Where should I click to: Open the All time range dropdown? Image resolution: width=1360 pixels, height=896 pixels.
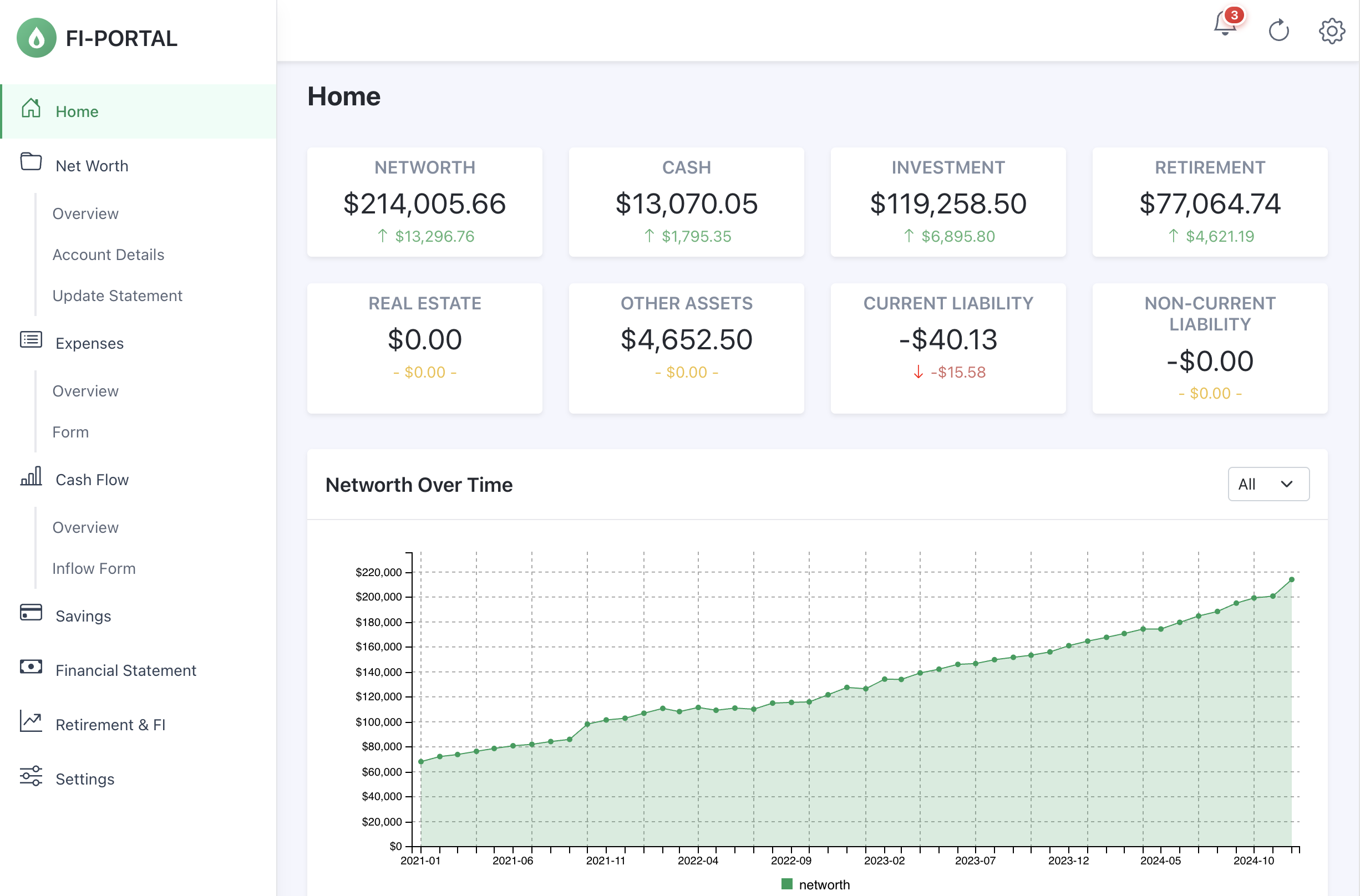click(x=1268, y=484)
